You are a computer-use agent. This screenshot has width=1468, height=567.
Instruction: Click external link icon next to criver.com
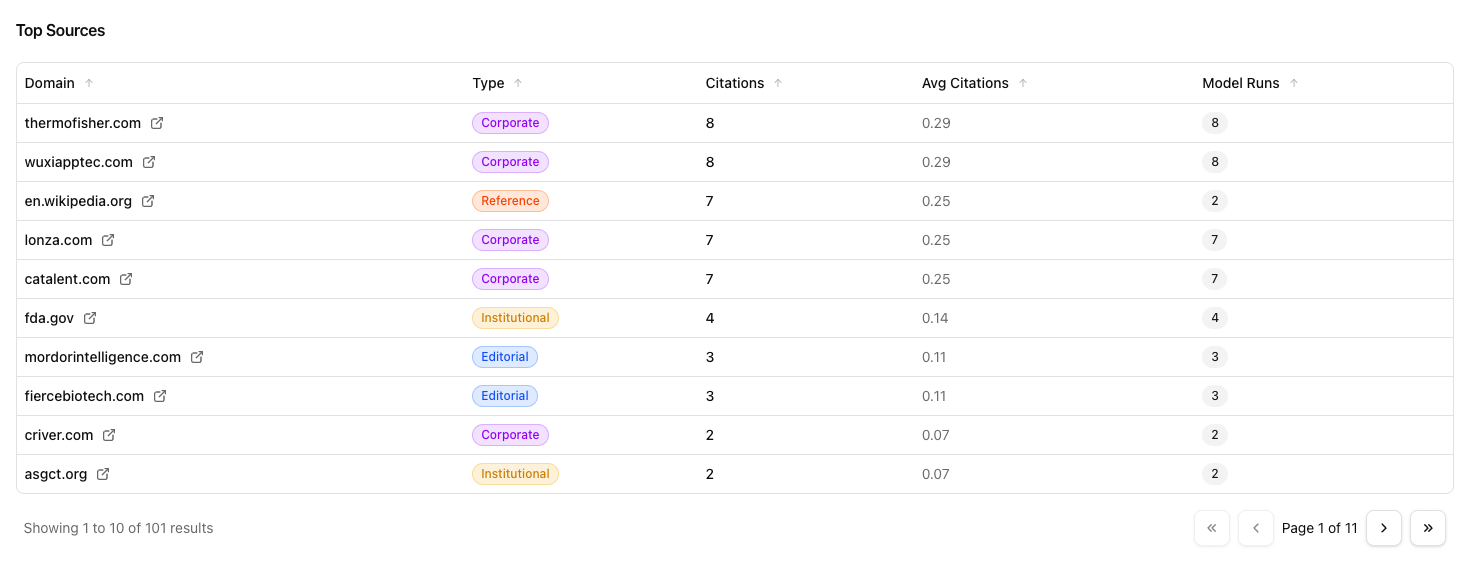pos(109,435)
